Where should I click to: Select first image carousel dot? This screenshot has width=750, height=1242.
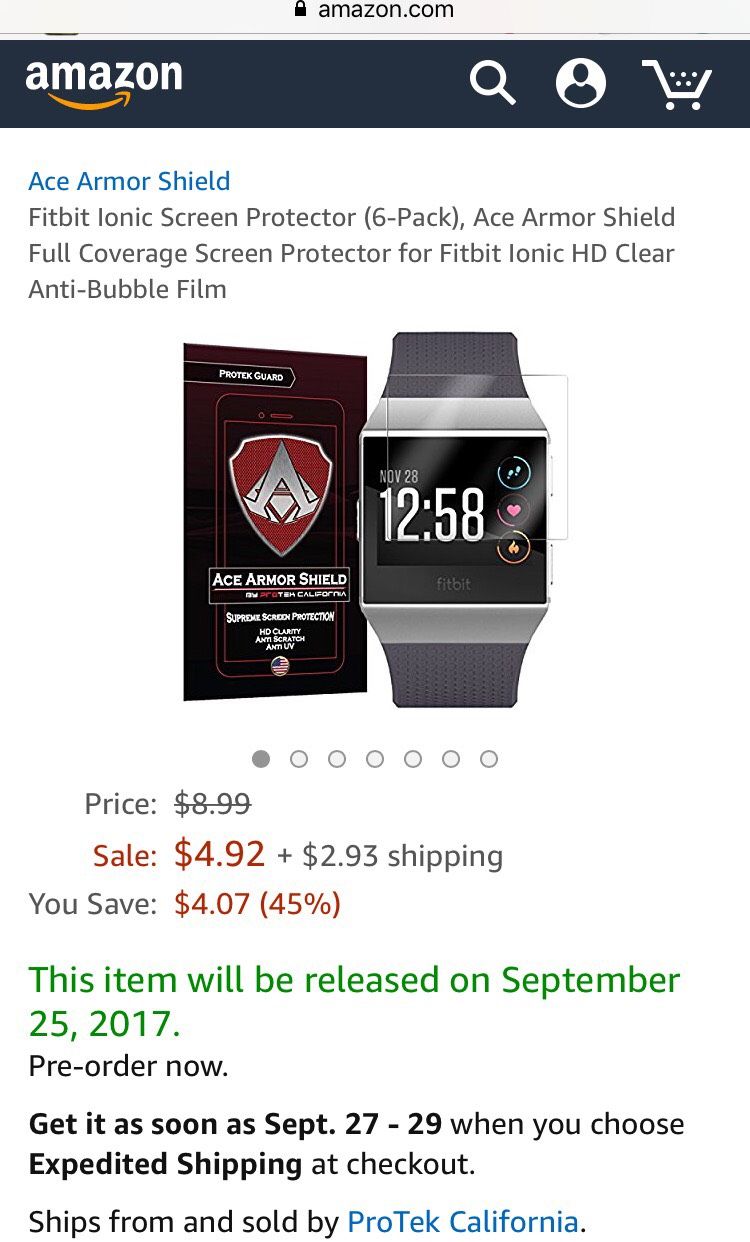[x=261, y=759]
